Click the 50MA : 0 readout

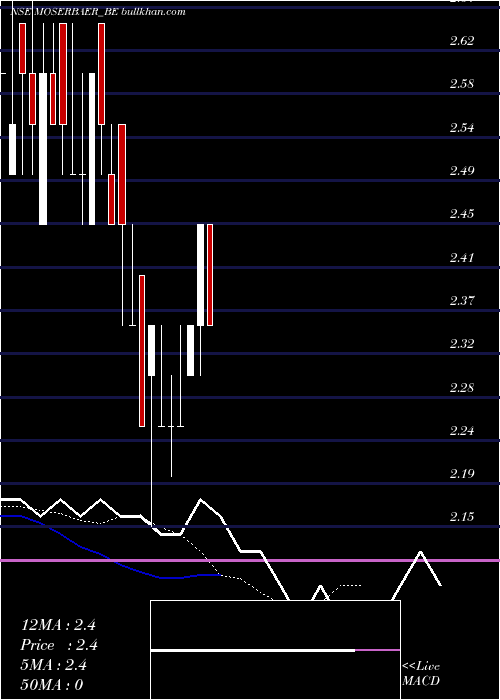(x=52, y=684)
